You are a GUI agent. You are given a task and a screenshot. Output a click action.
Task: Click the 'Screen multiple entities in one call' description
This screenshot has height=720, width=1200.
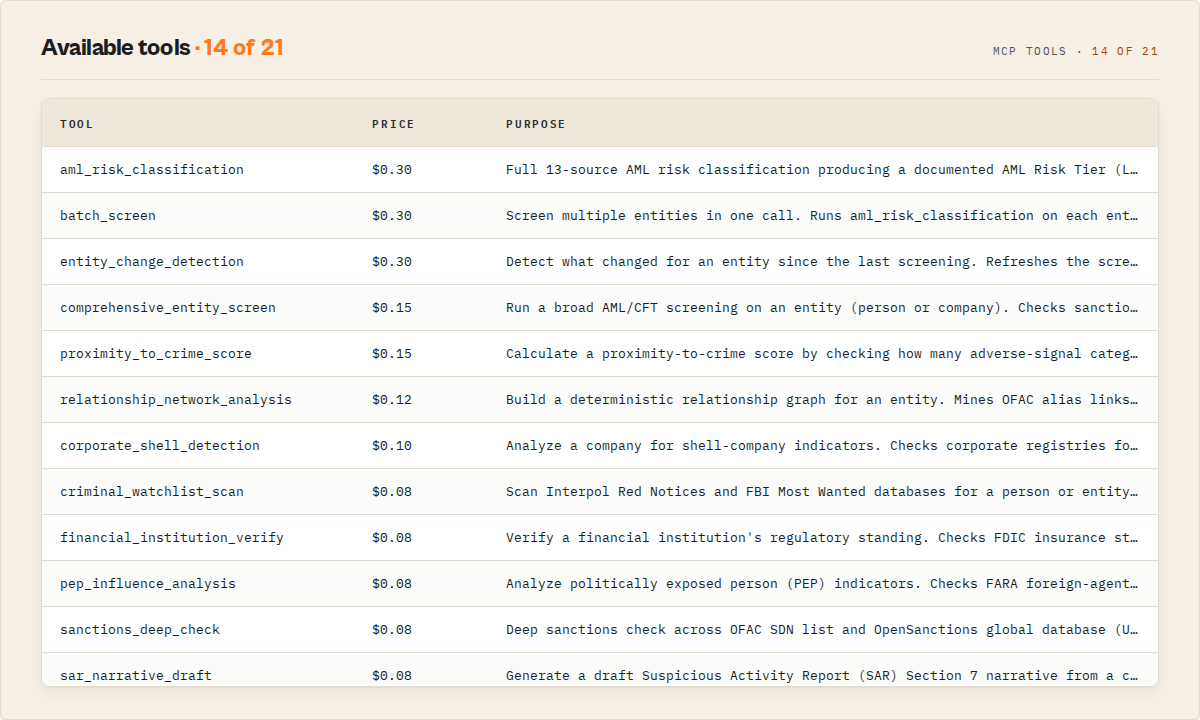point(822,215)
